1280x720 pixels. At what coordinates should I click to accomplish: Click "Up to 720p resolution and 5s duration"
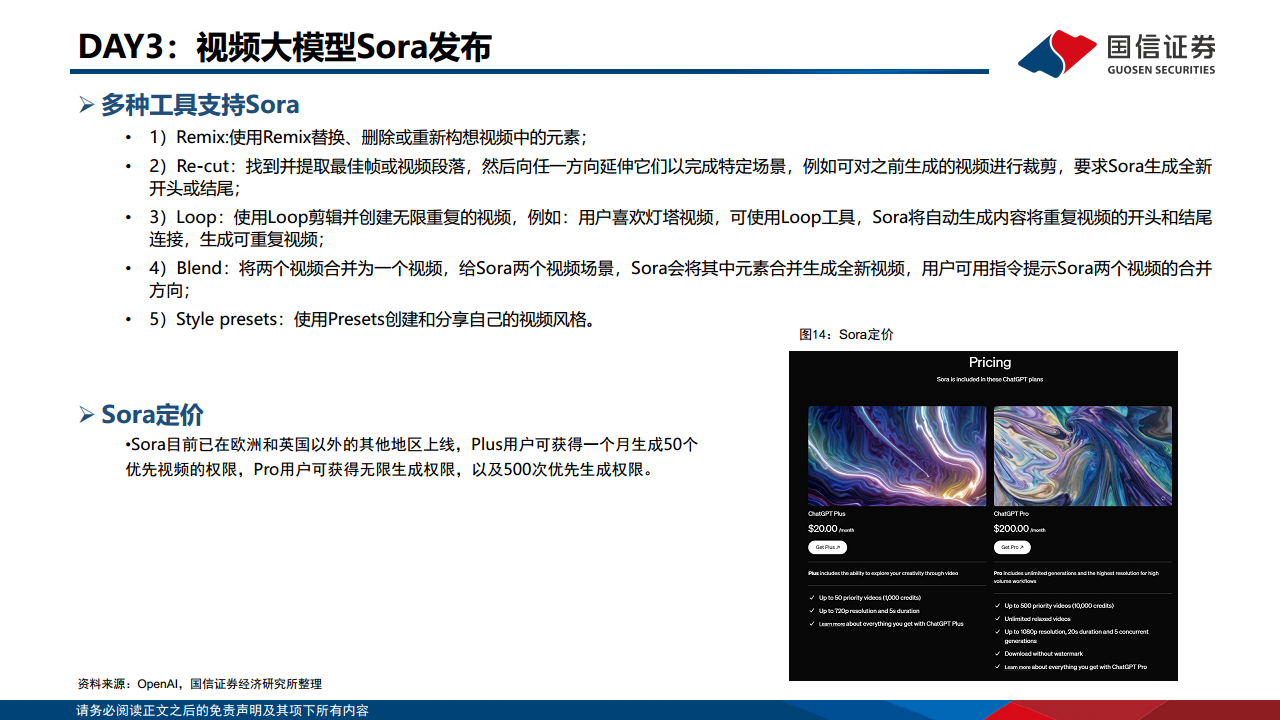869,611
